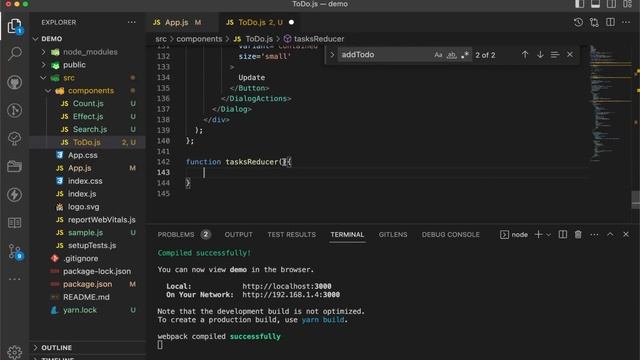Open the Manage settings gear
Viewport: 640px width, 360px height.
pyautogui.click(x=15, y=352)
